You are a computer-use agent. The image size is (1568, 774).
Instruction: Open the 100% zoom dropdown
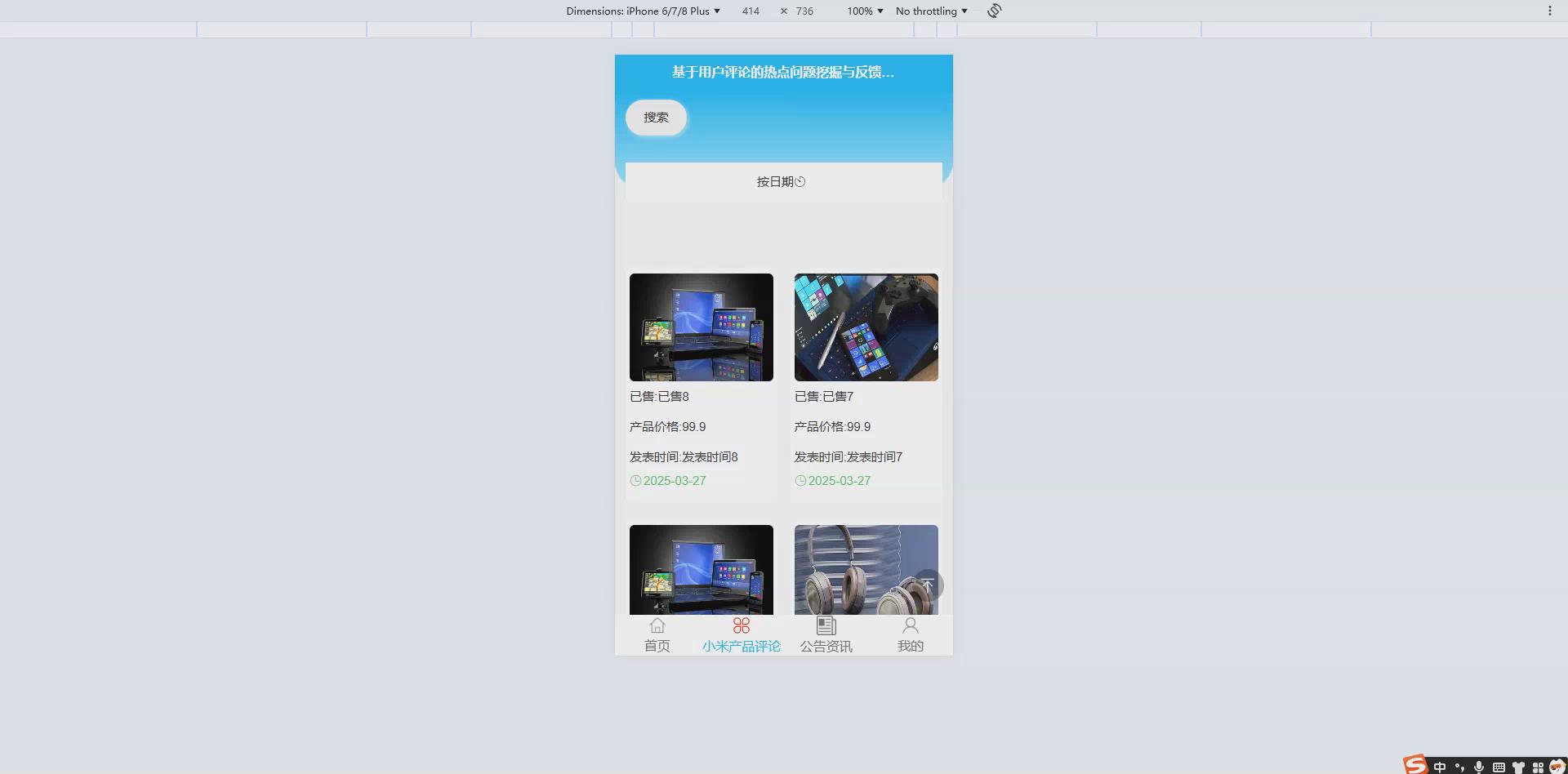[865, 11]
